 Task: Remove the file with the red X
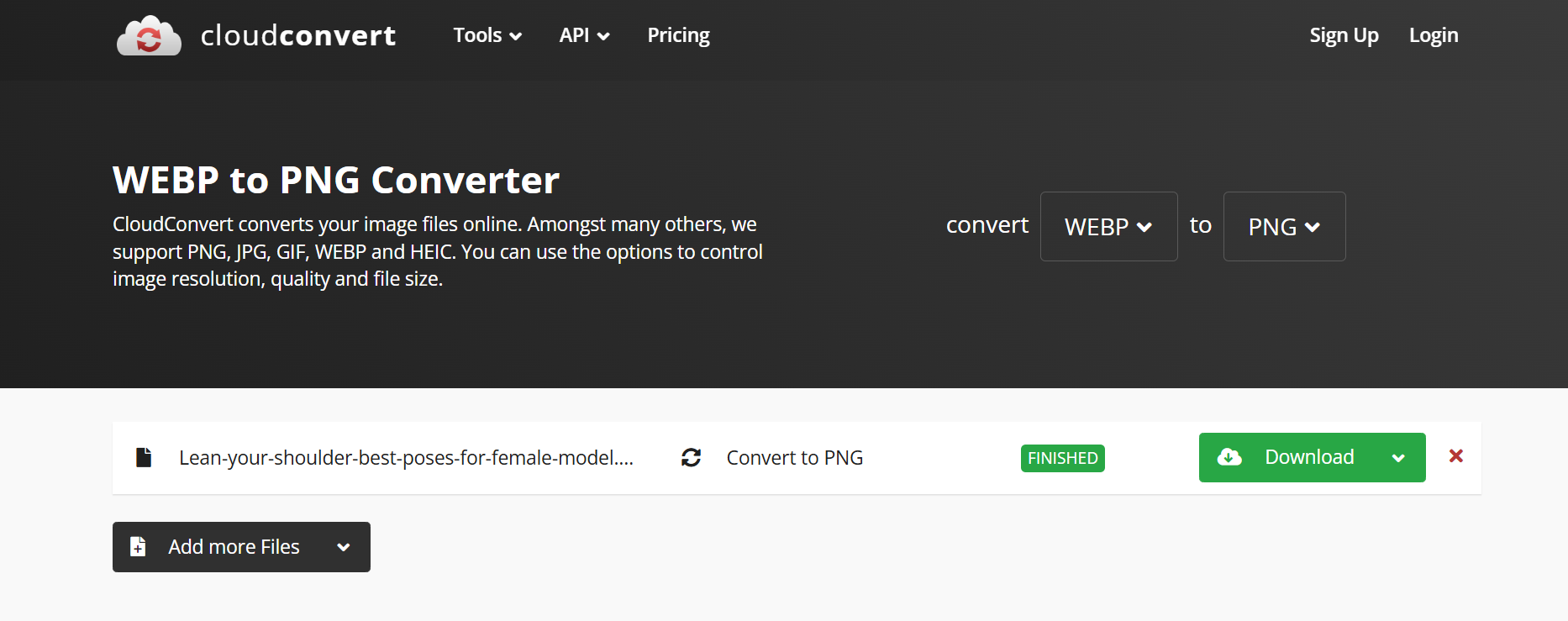[1456, 455]
